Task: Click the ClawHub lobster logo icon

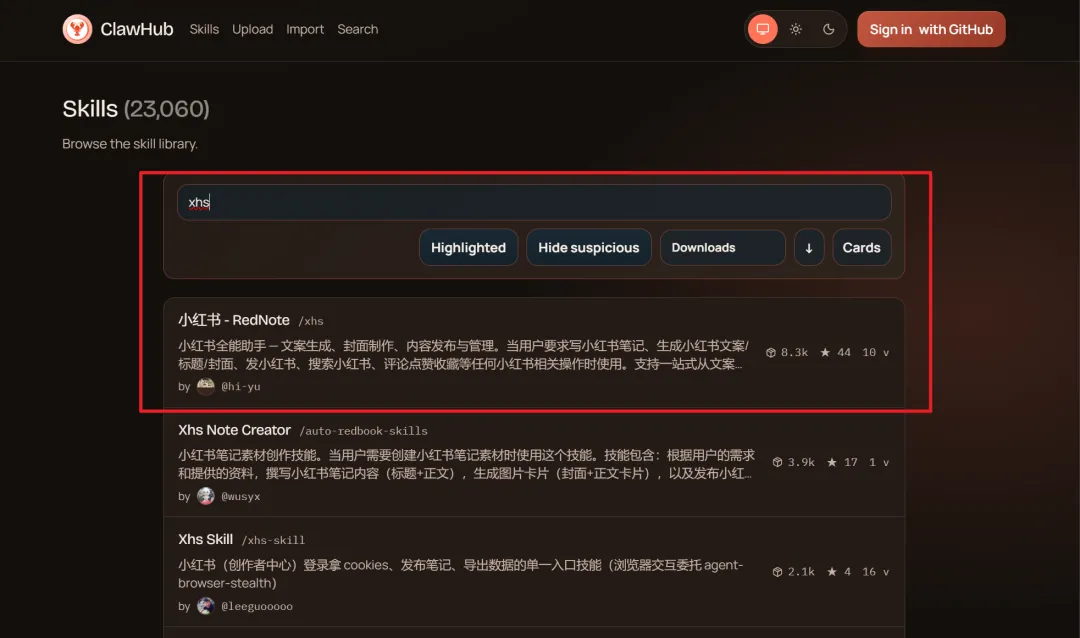Action: 77,29
